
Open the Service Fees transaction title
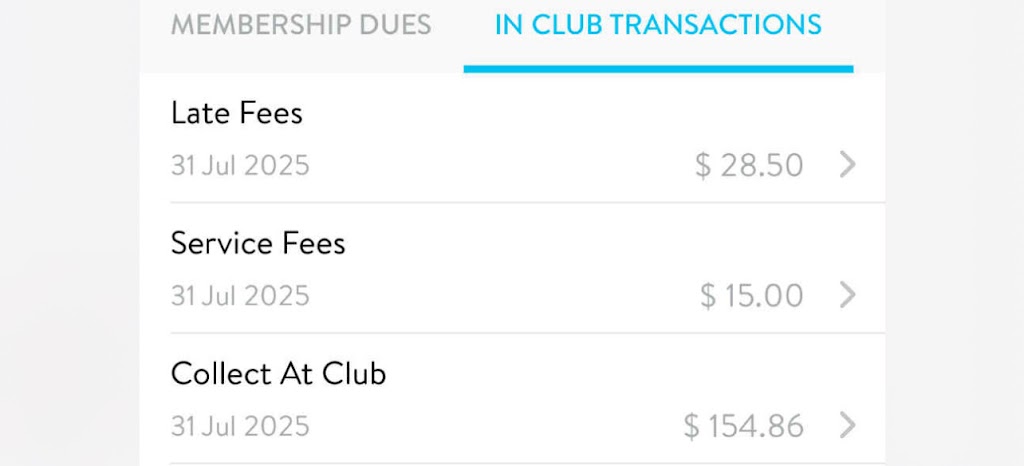point(258,243)
